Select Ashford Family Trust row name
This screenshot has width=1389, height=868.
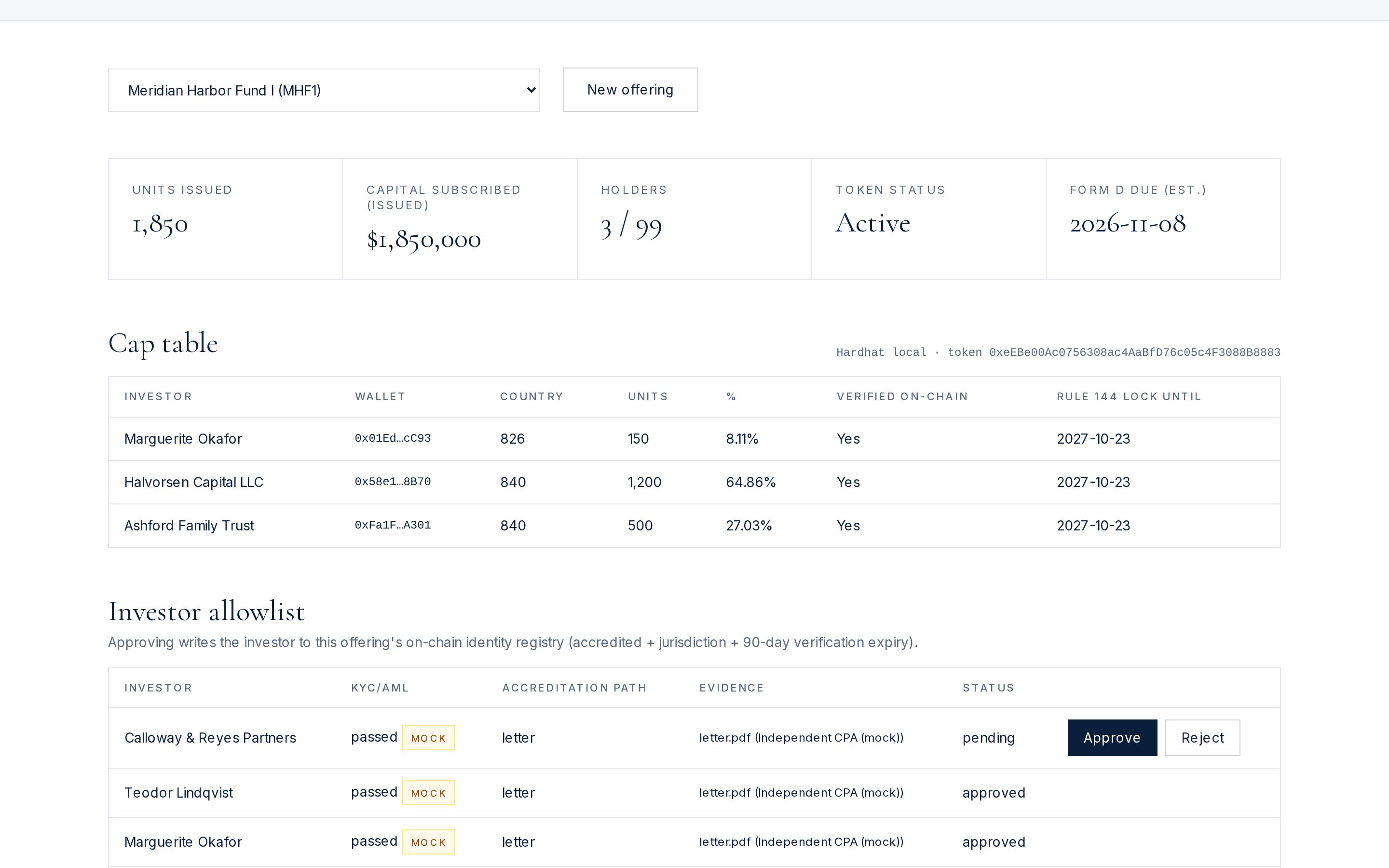189,525
